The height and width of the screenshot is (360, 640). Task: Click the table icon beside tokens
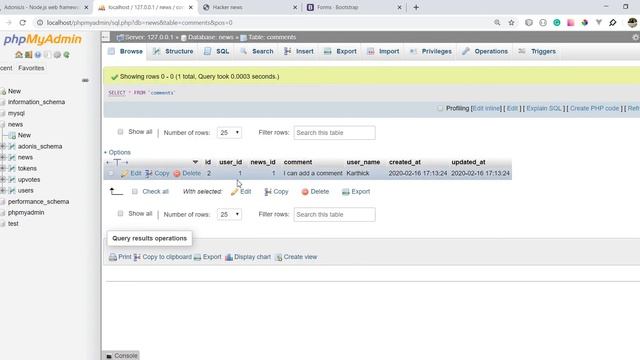[12, 168]
